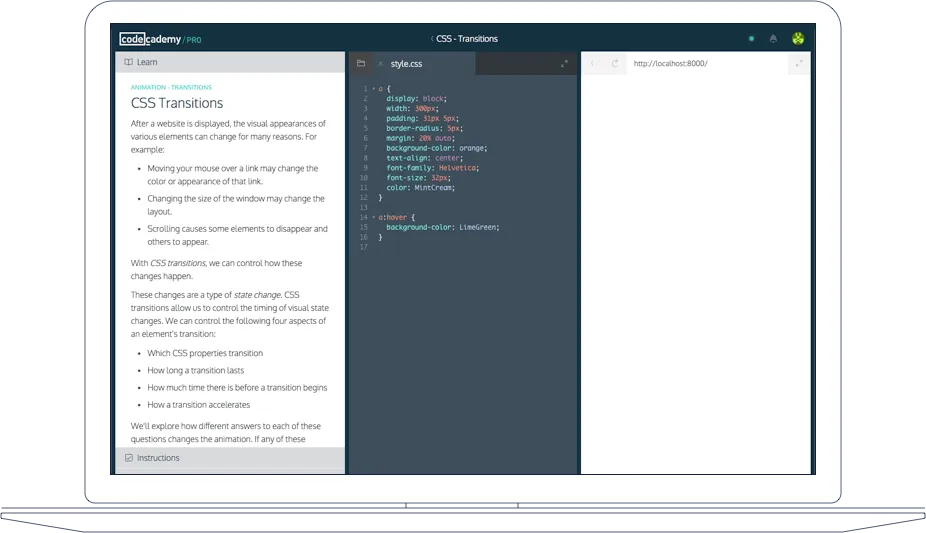Click line 'display: block;' in editor

416,99
